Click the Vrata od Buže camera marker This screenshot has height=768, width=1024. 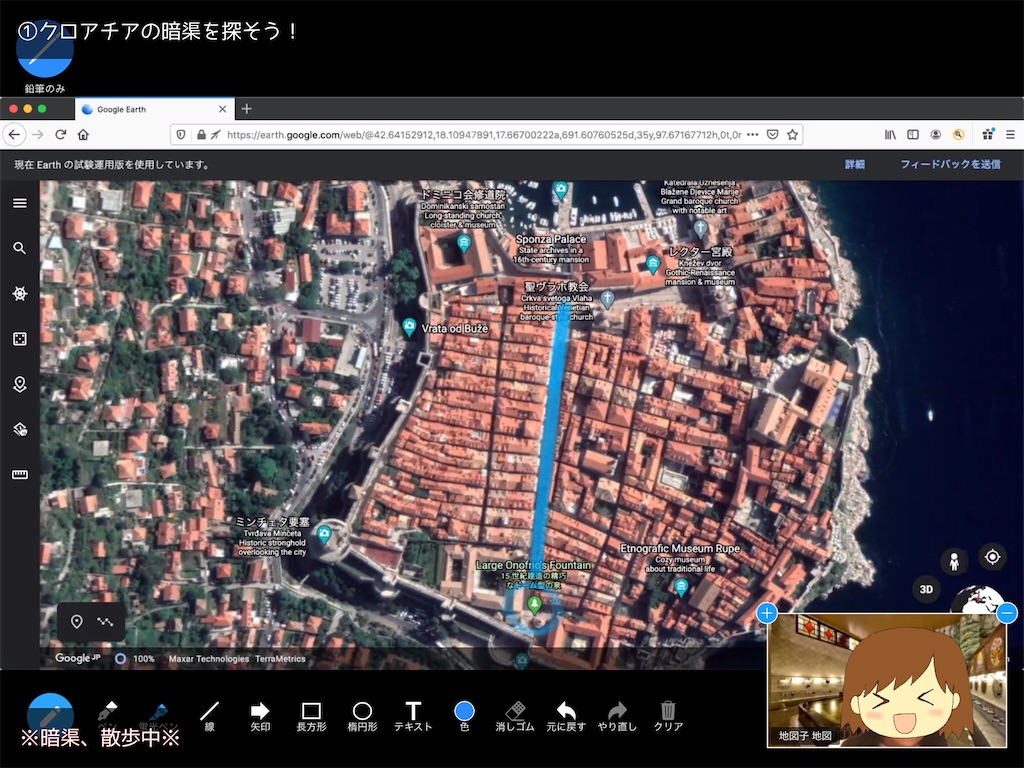[x=409, y=327]
